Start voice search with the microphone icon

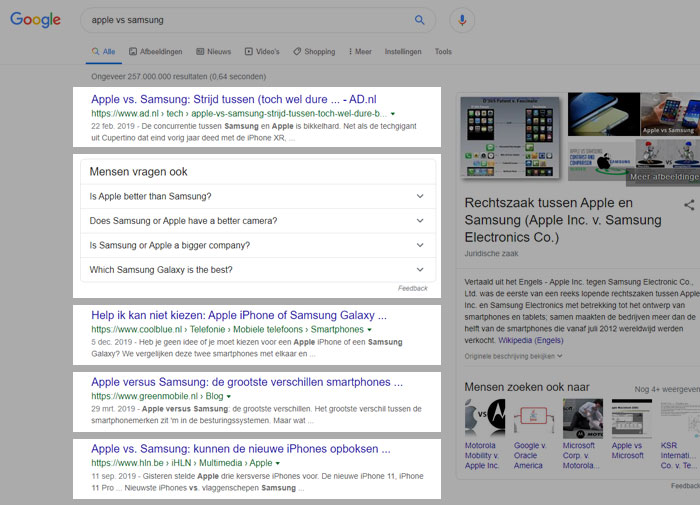pyautogui.click(x=462, y=20)
